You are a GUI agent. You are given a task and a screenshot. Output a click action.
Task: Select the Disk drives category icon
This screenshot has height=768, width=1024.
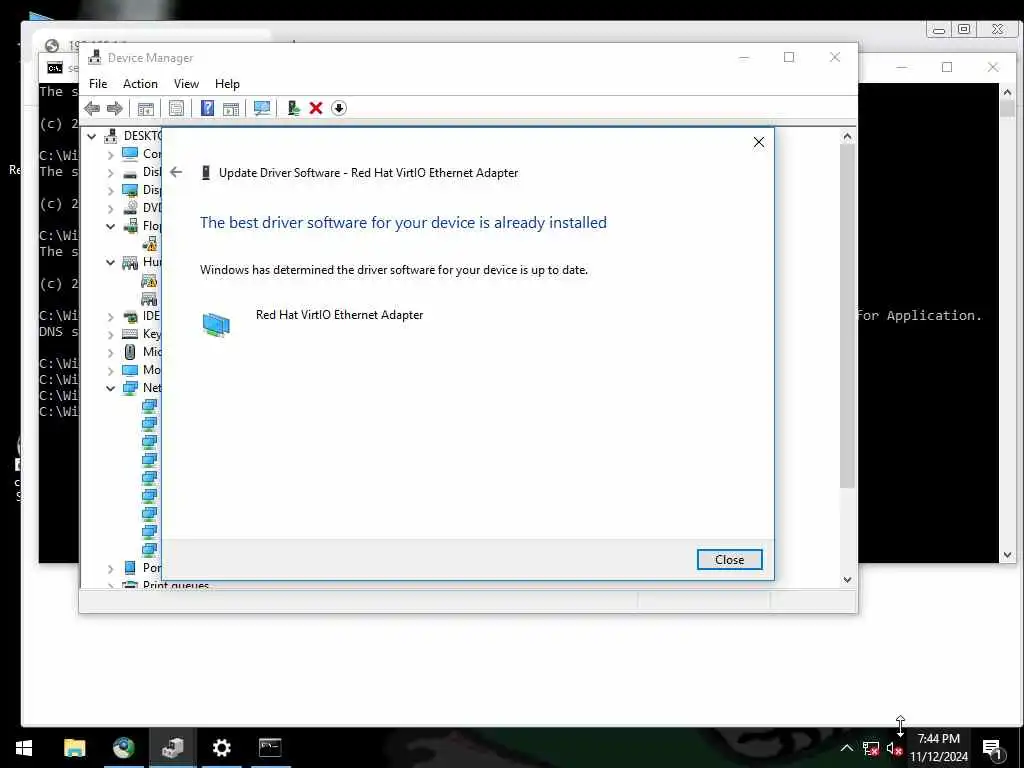[130, 172]
